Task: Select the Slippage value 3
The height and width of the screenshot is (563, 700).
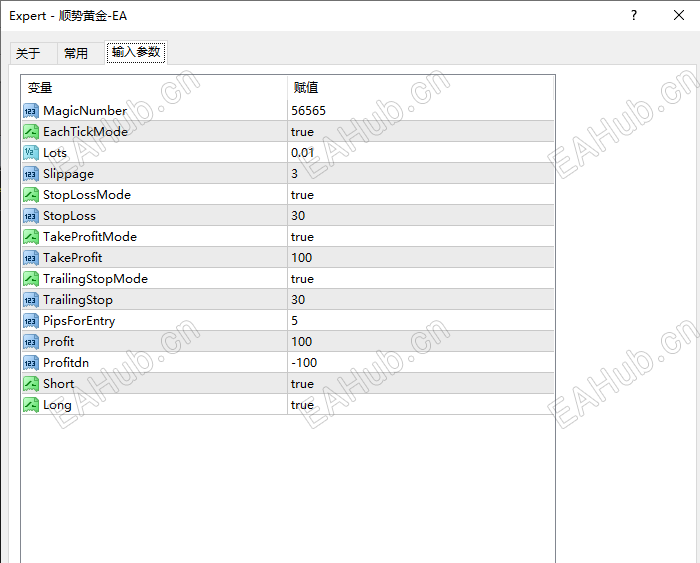Action: [294, 174]
